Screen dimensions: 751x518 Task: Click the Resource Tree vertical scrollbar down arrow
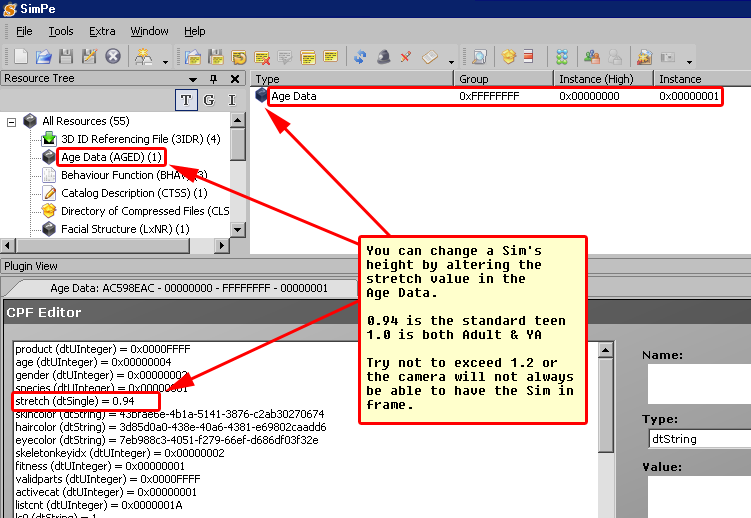[x=238, y=229]
